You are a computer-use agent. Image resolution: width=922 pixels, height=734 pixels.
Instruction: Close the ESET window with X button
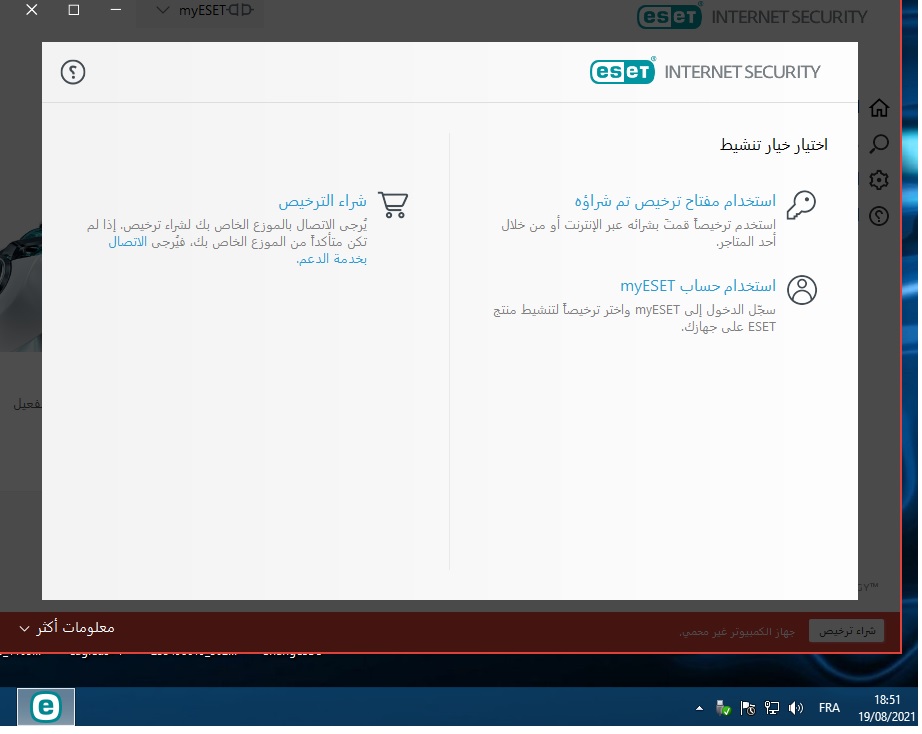coord(32,10)
